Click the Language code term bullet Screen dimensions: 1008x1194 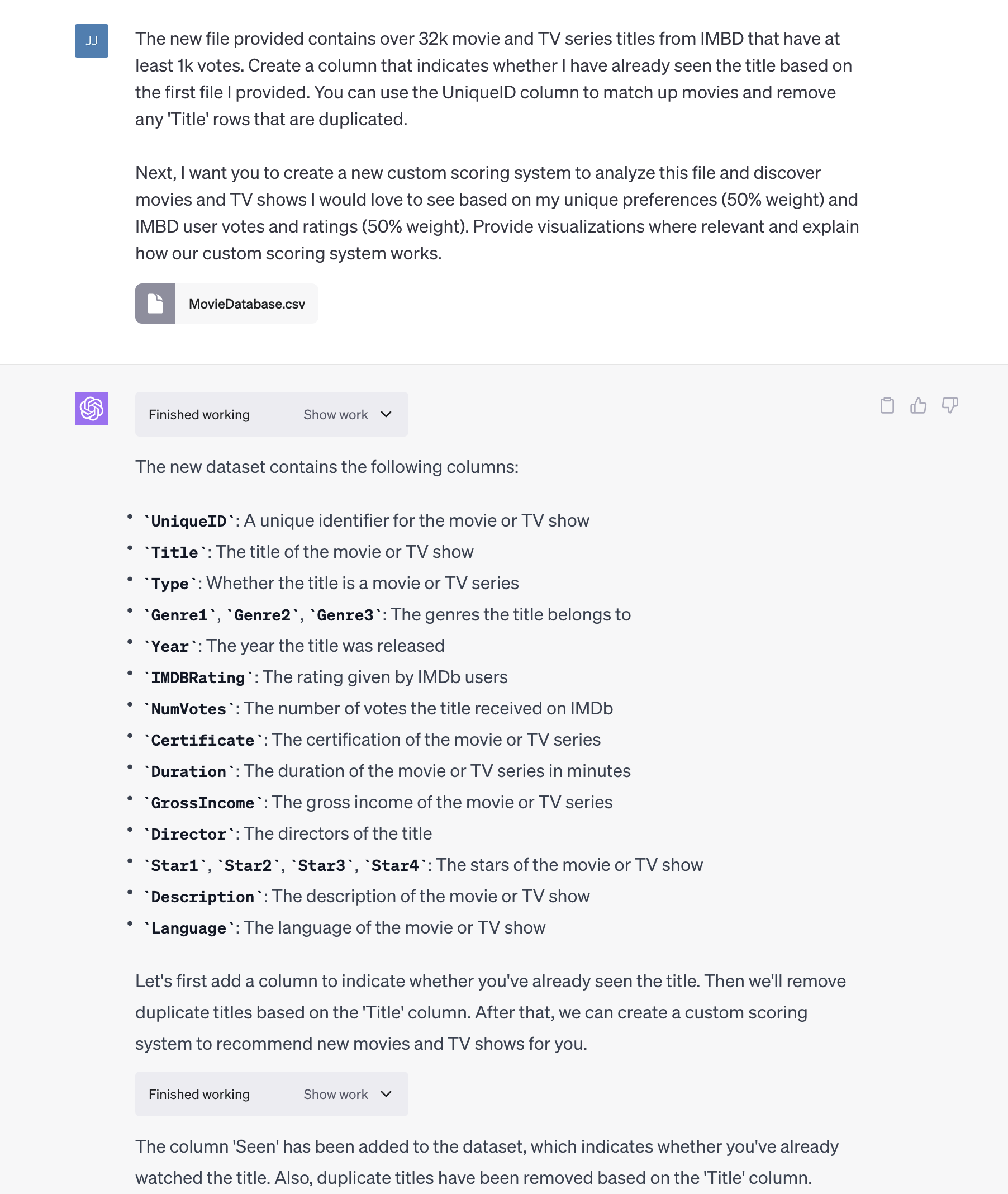(189, 928)
